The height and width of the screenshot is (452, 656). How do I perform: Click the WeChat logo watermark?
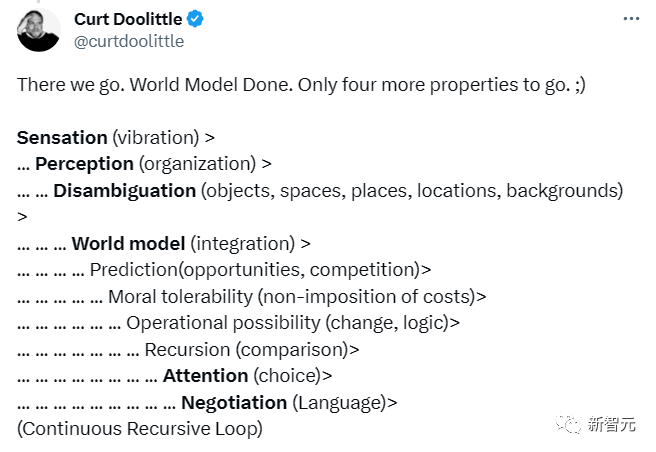(x=568, y=424)
